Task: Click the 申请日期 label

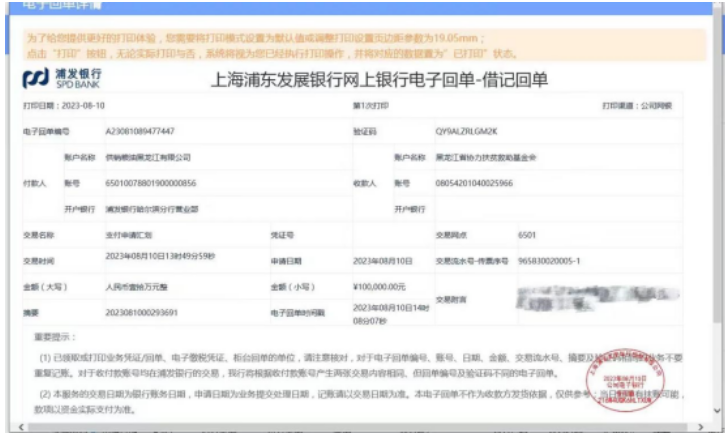Action: pyautogui.click(x=286, y=261)
